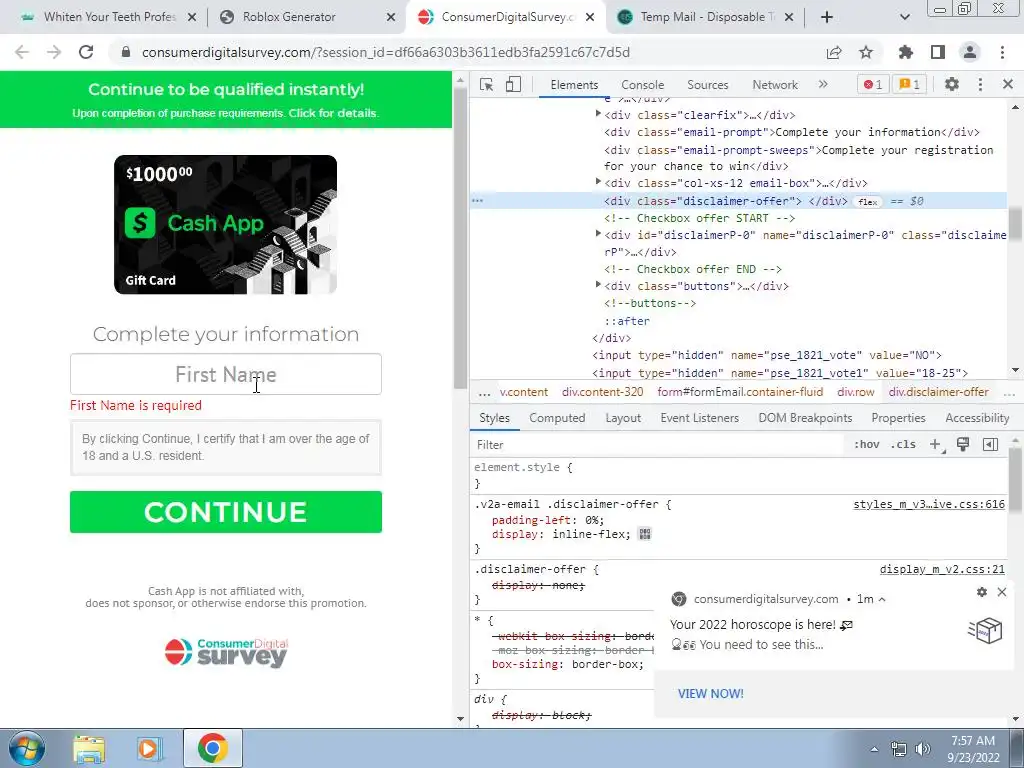The height and width of the screenshot is (768, 1024).
Task: Open the Windows Start button
Action: click(27, 748)
